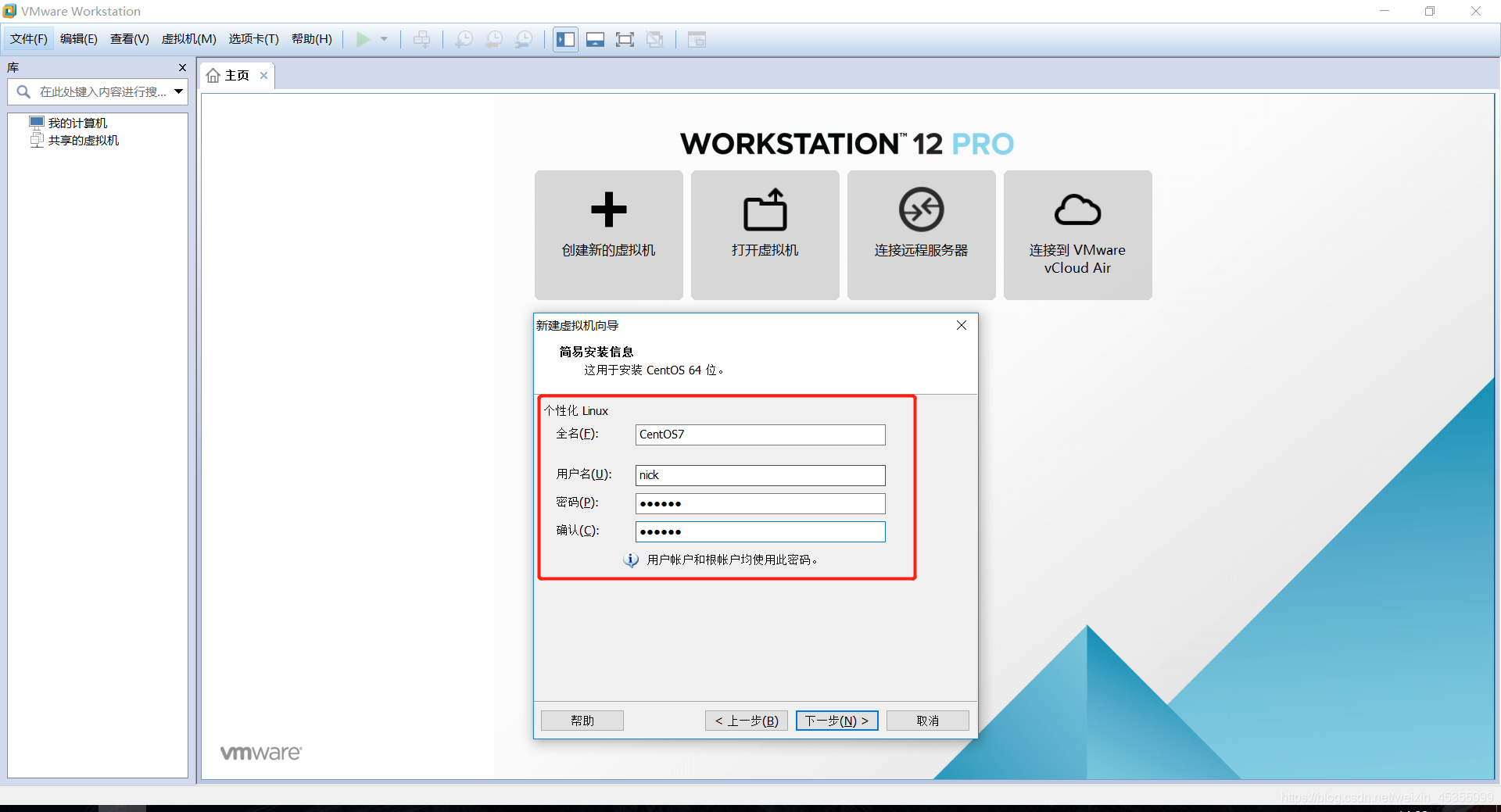
Task: Click the 上一步(B) back button
Action: 747,721
